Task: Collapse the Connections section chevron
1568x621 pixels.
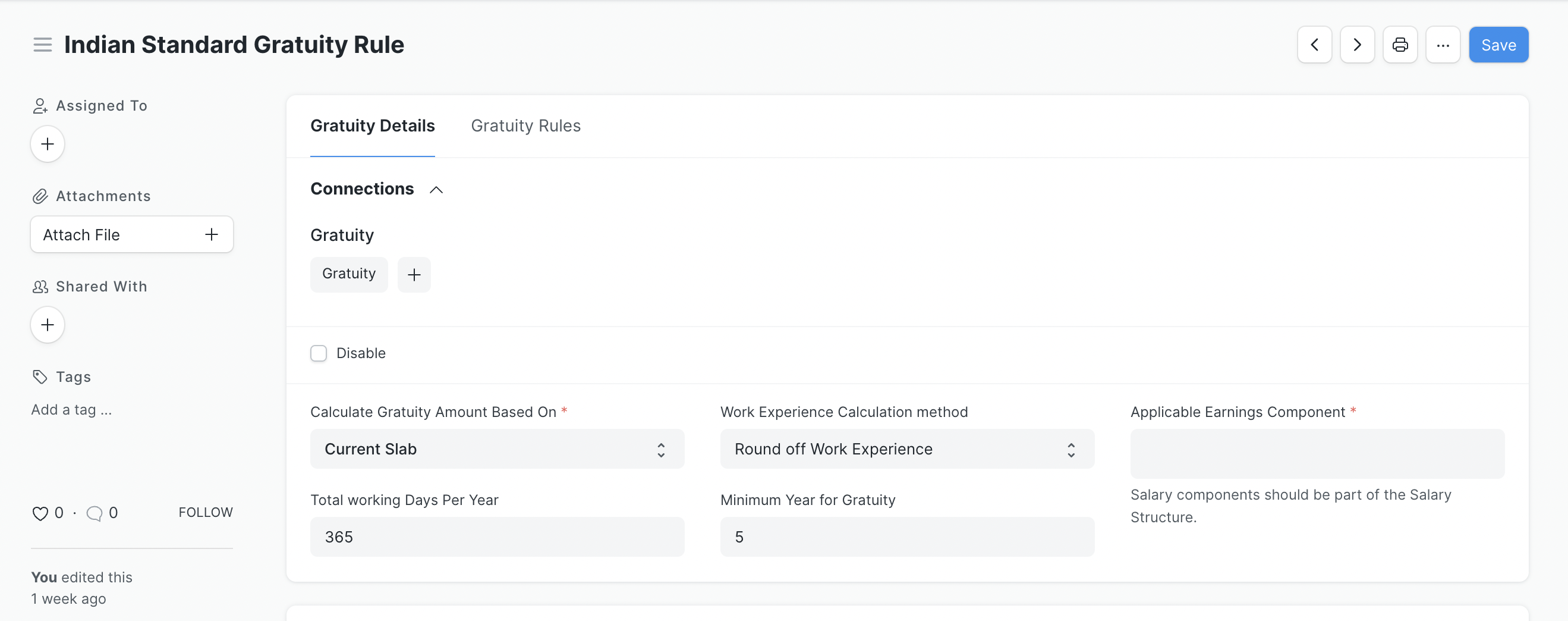Action: [436, 190]
